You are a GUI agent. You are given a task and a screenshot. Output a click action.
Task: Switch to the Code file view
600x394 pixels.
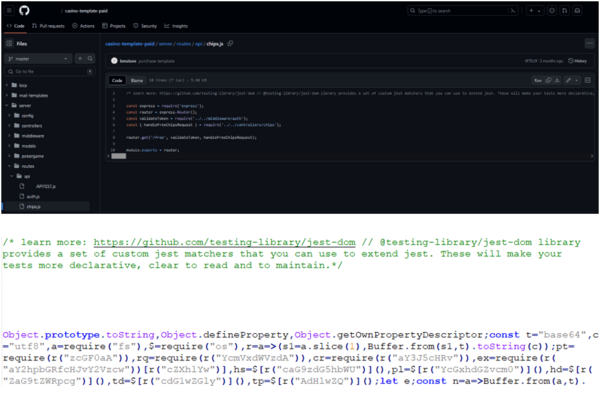click(117, 80)
